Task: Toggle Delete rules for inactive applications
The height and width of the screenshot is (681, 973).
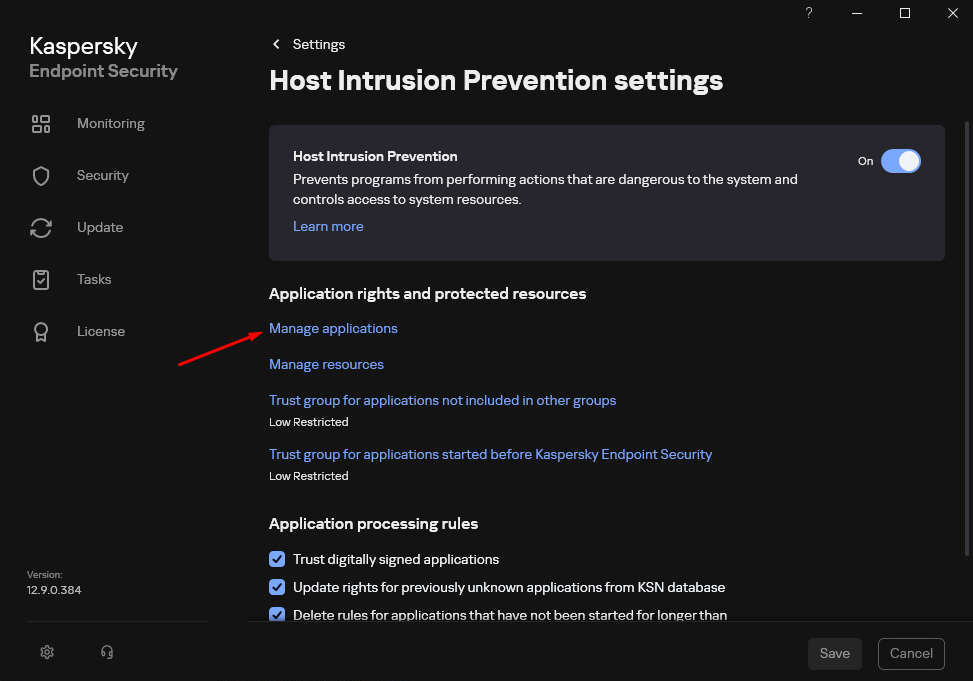Action: tap(277, 615)
